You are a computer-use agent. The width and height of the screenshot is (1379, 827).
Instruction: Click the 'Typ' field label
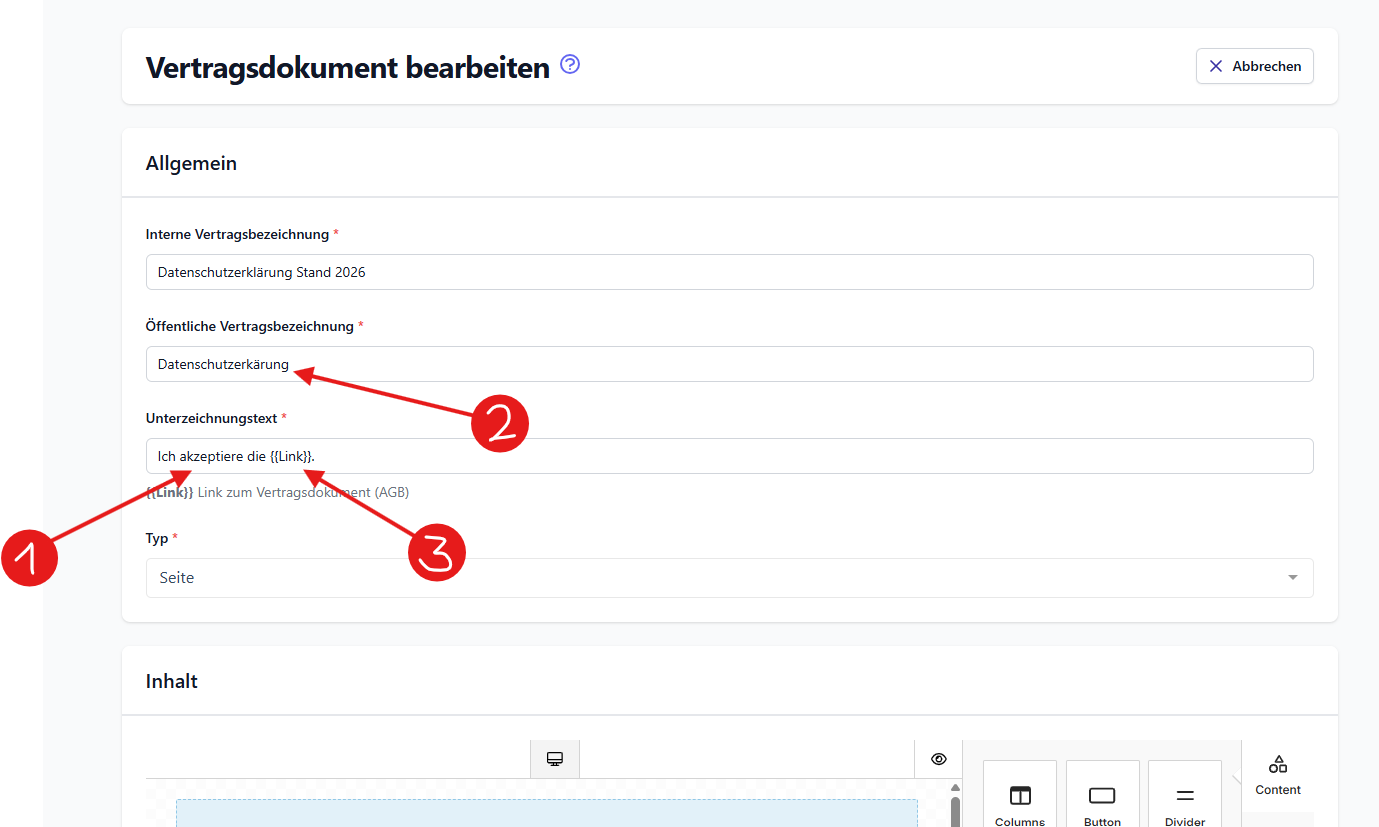pos(157,538)
